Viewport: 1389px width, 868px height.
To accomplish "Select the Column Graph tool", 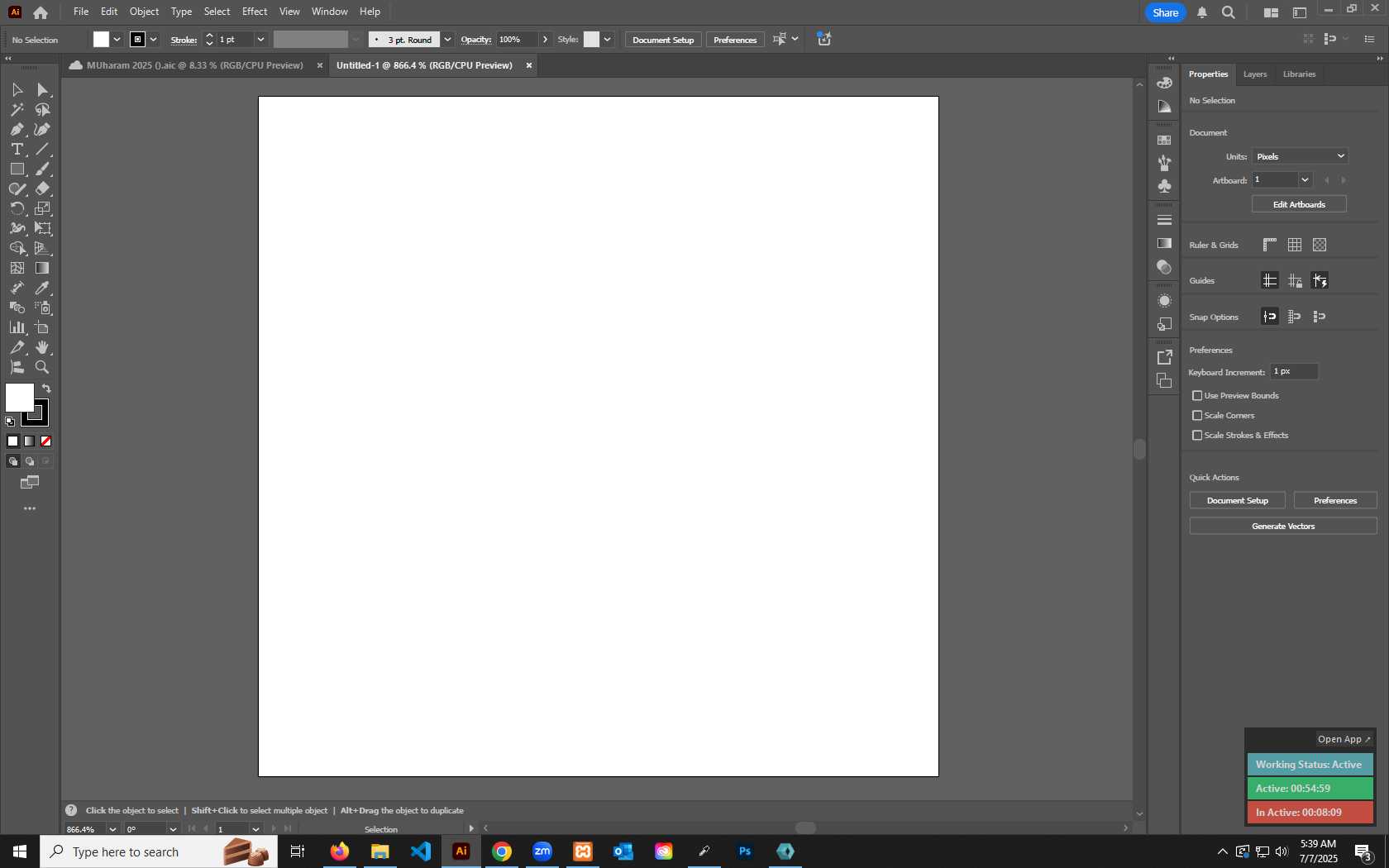I will (x=17, y=327).
